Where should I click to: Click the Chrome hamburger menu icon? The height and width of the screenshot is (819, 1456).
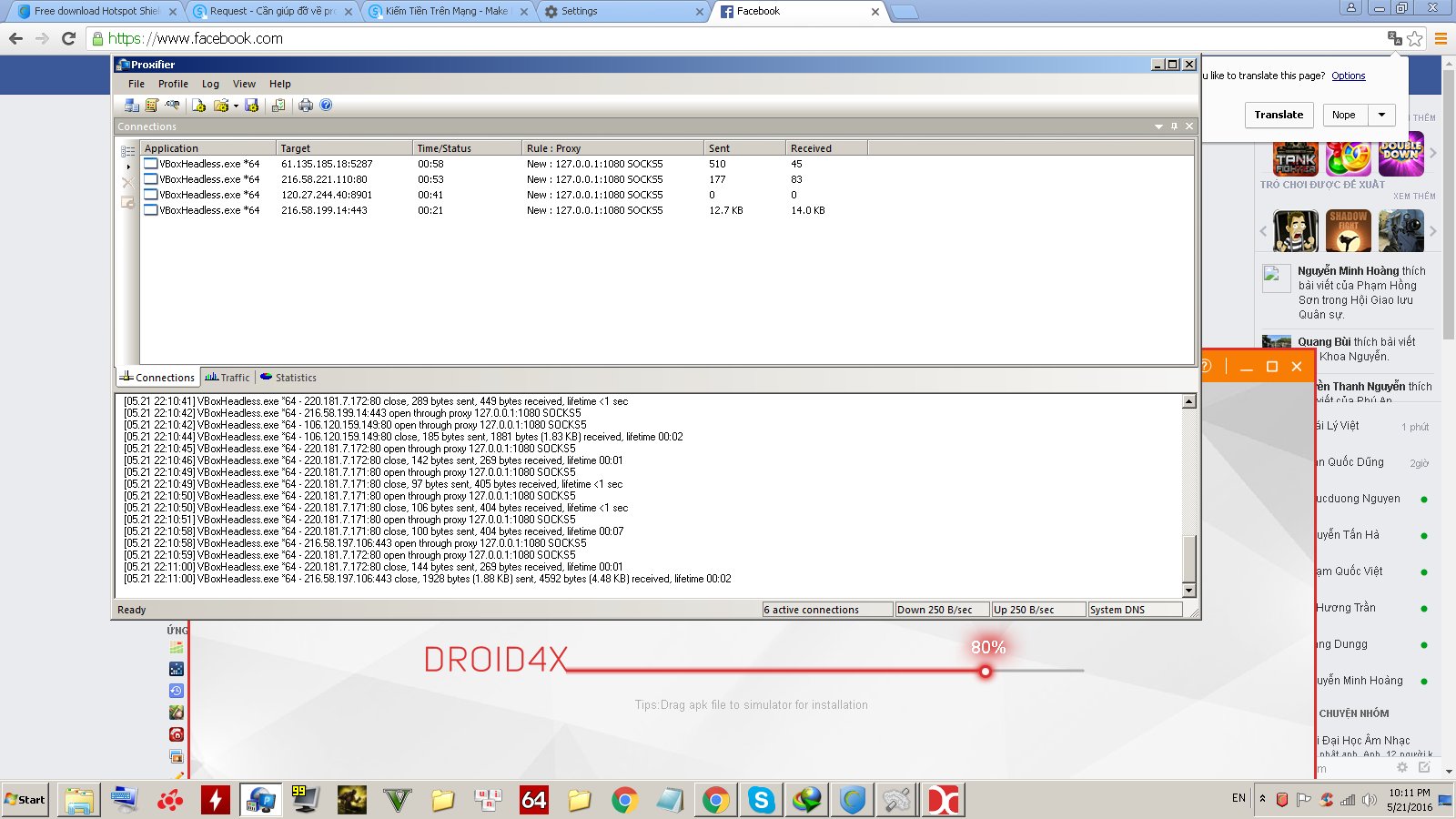click(x=1441, y=38)
